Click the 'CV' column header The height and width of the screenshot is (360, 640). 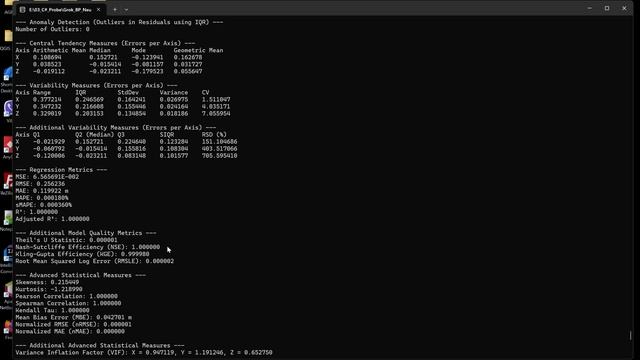[205, 93]
